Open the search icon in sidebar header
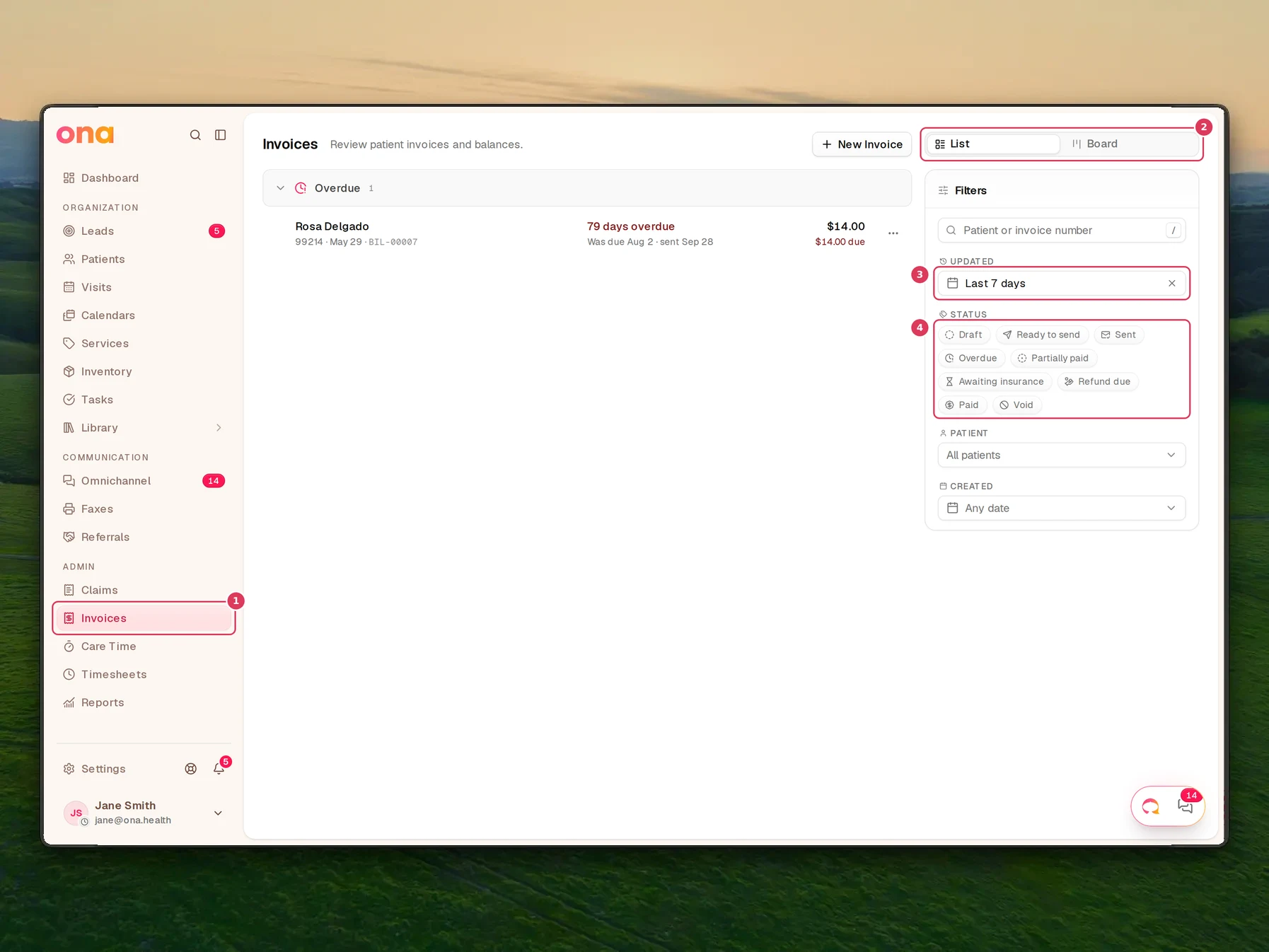 (195, 135)
